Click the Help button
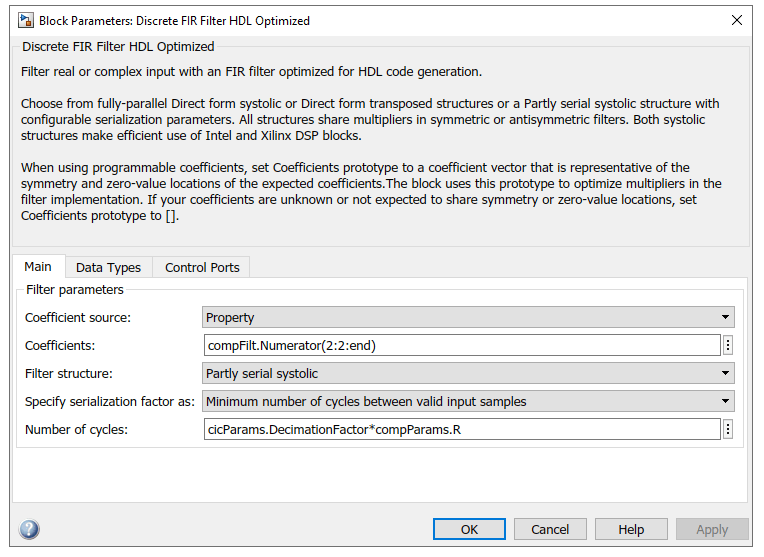Image resolution: width=764 pixels, height=557 pixels. pos(631,529)
